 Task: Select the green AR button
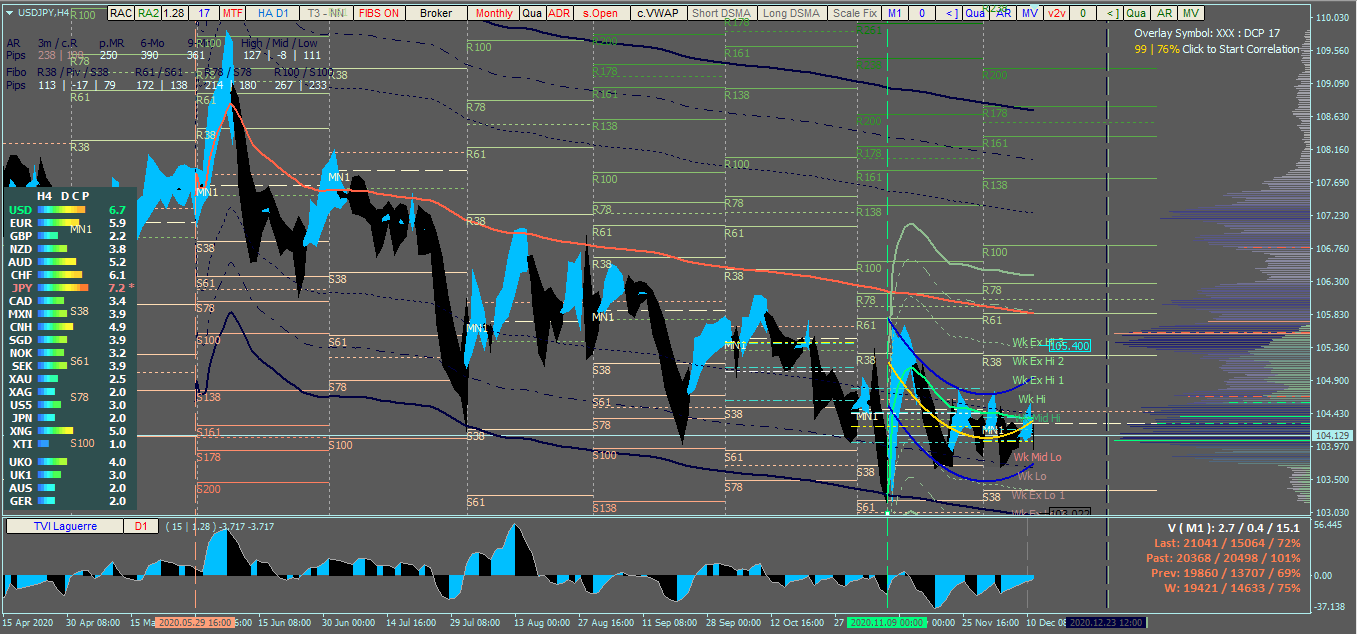tap(1164, 13)
